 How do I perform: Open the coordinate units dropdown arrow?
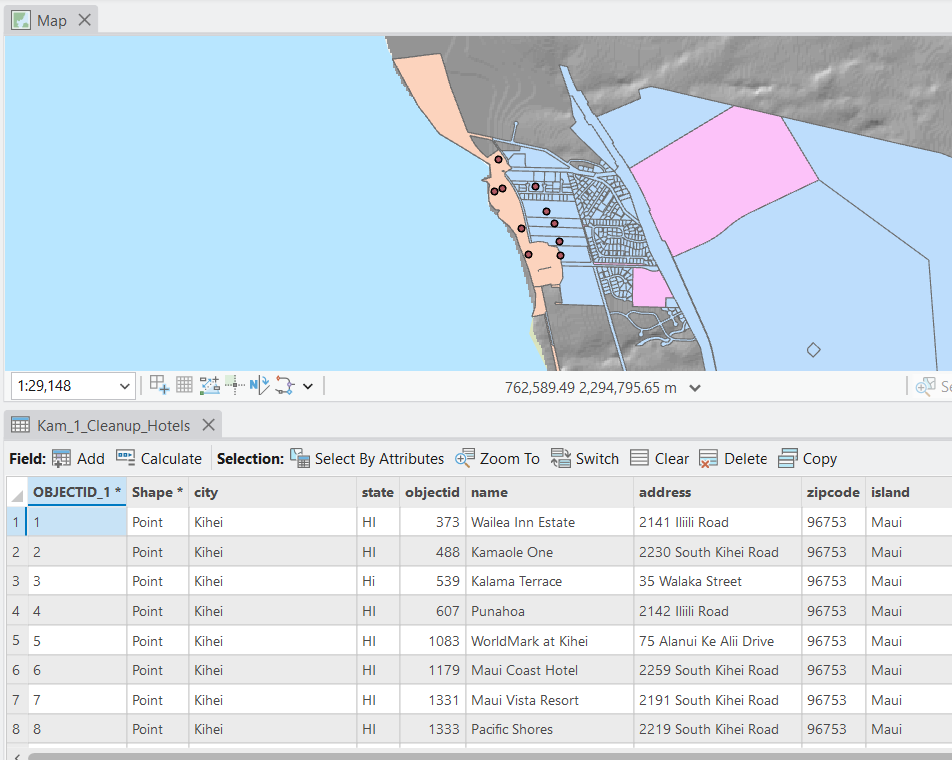coord(695,388)
